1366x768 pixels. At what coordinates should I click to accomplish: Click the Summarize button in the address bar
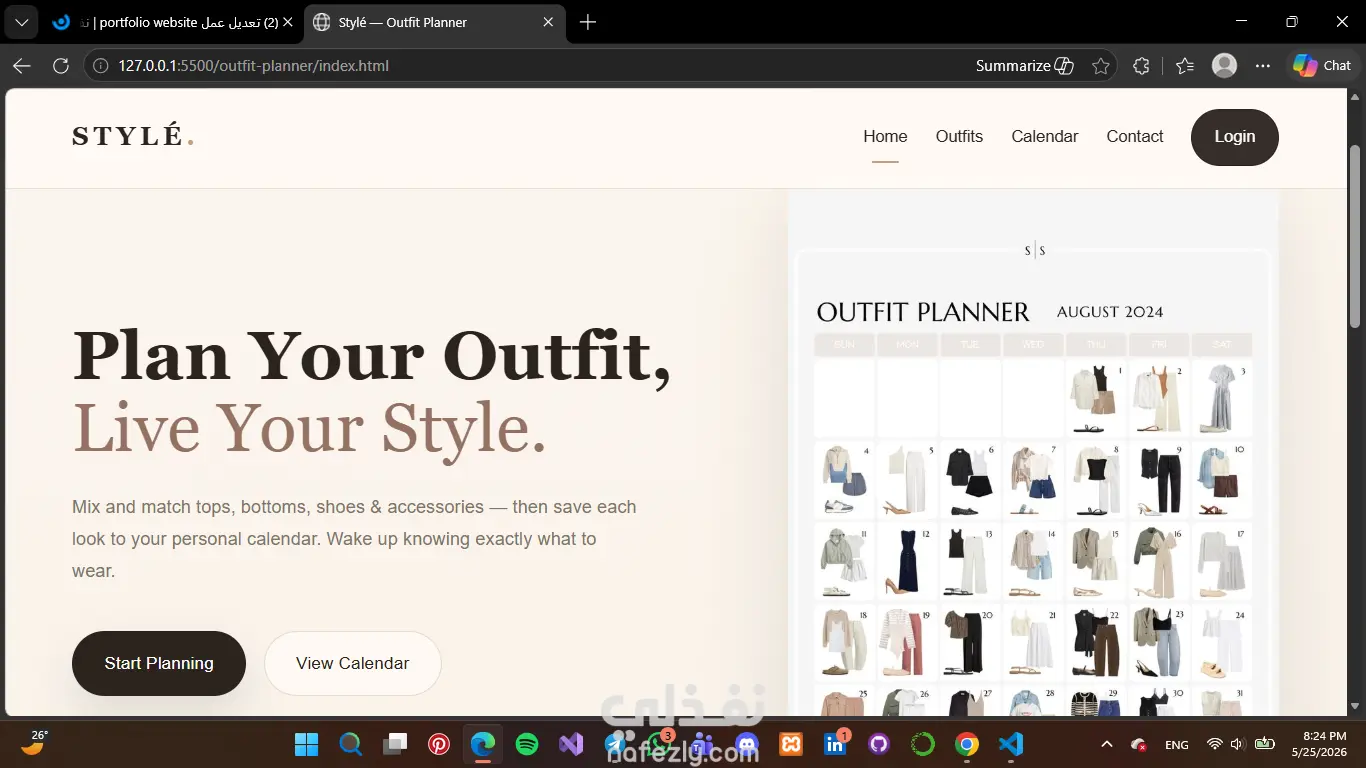(1025, 66)
